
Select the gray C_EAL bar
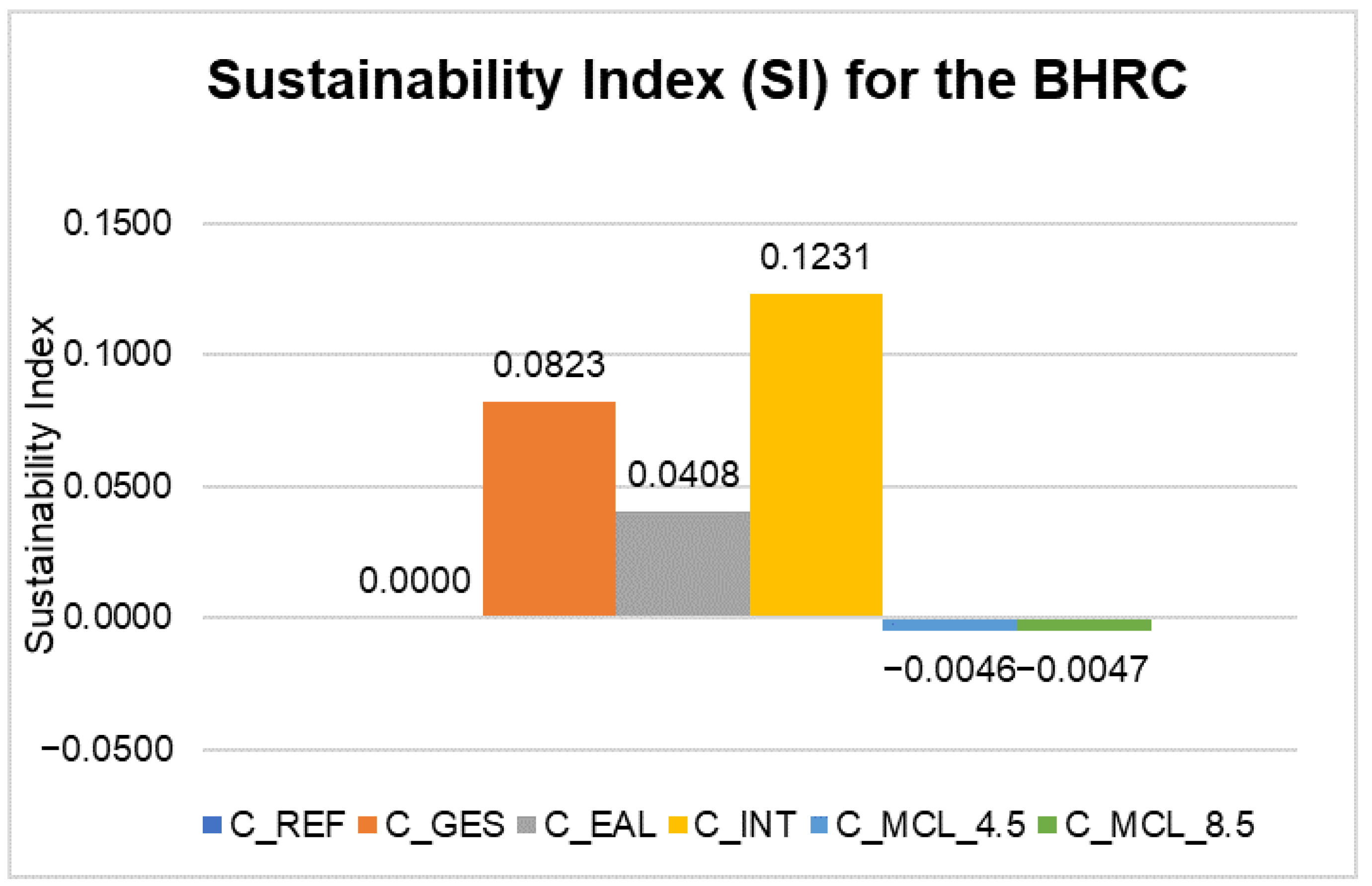(682, 564)
